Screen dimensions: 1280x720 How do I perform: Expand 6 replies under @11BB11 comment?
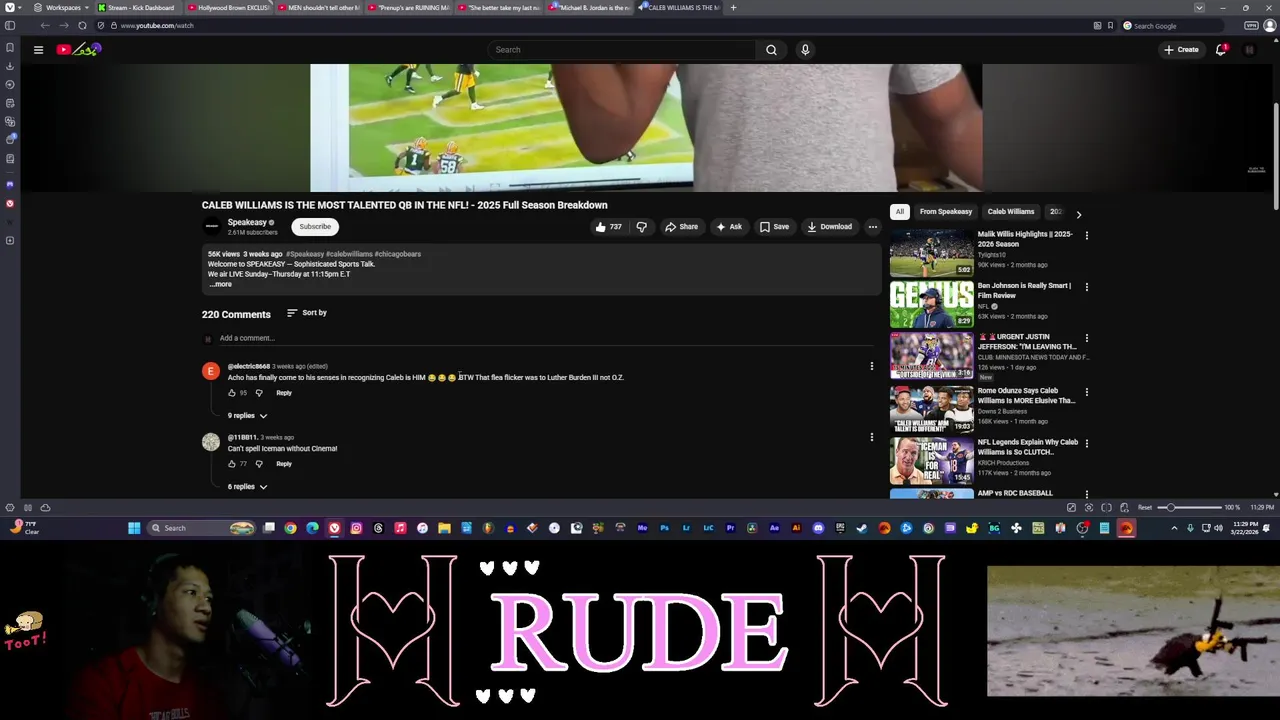(x=247, y=486)
